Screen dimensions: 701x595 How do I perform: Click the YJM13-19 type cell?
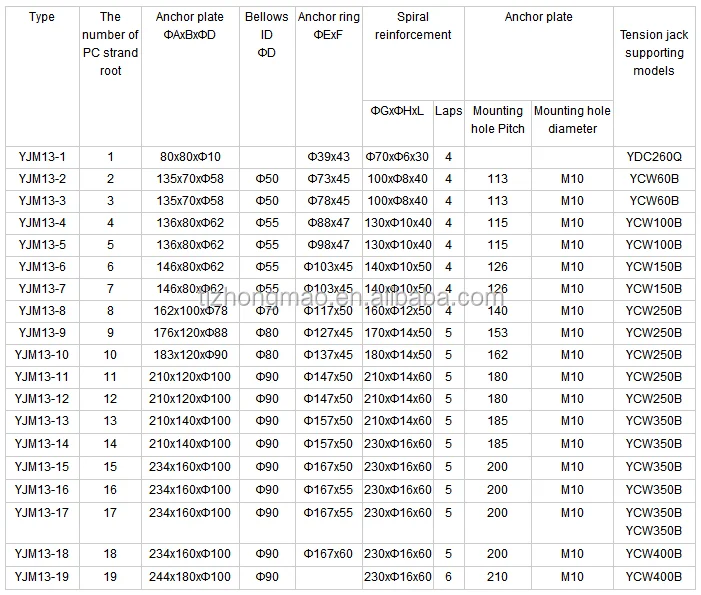[42, 576]
